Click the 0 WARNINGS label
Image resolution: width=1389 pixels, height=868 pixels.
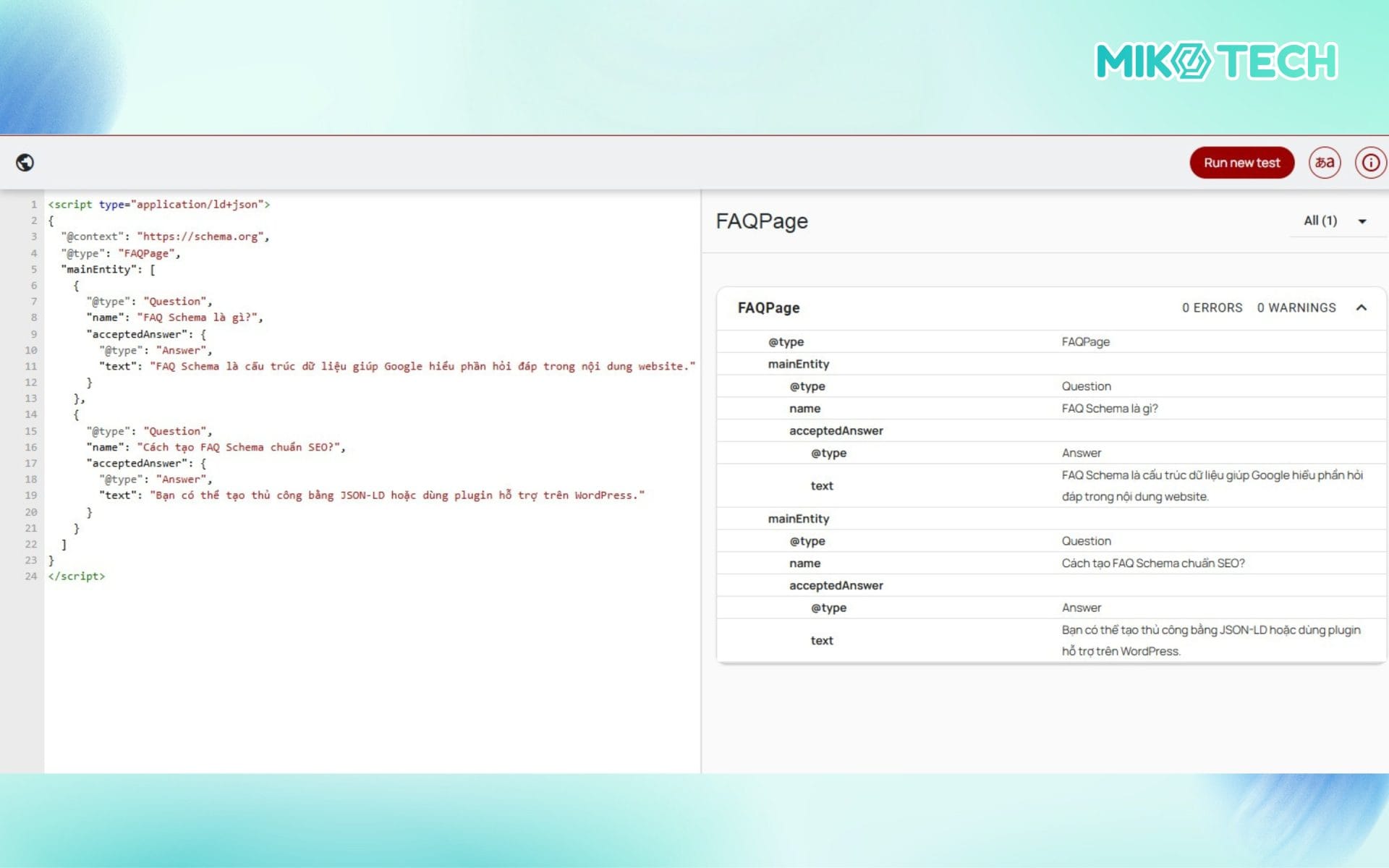tap(1296, 308)
